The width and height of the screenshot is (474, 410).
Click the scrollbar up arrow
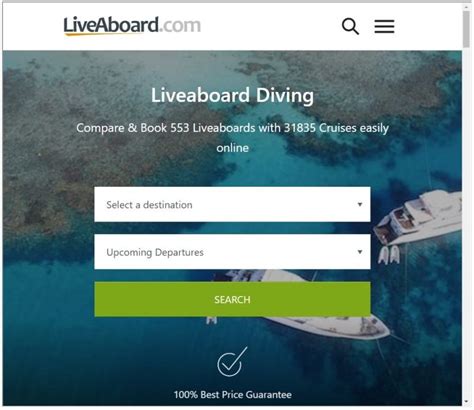click(x=466, y=6)
